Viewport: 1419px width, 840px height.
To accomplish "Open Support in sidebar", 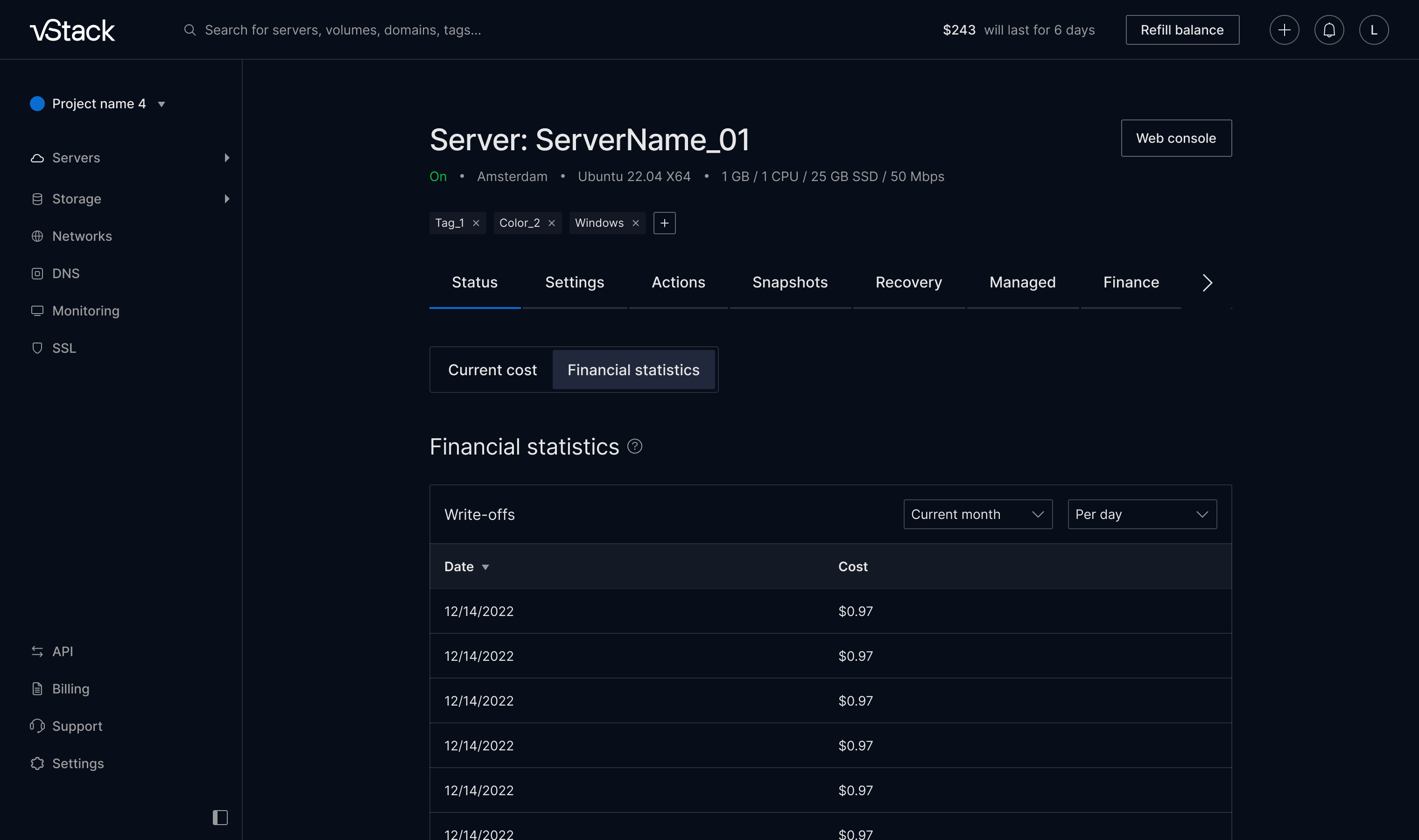I will point(77,726).
